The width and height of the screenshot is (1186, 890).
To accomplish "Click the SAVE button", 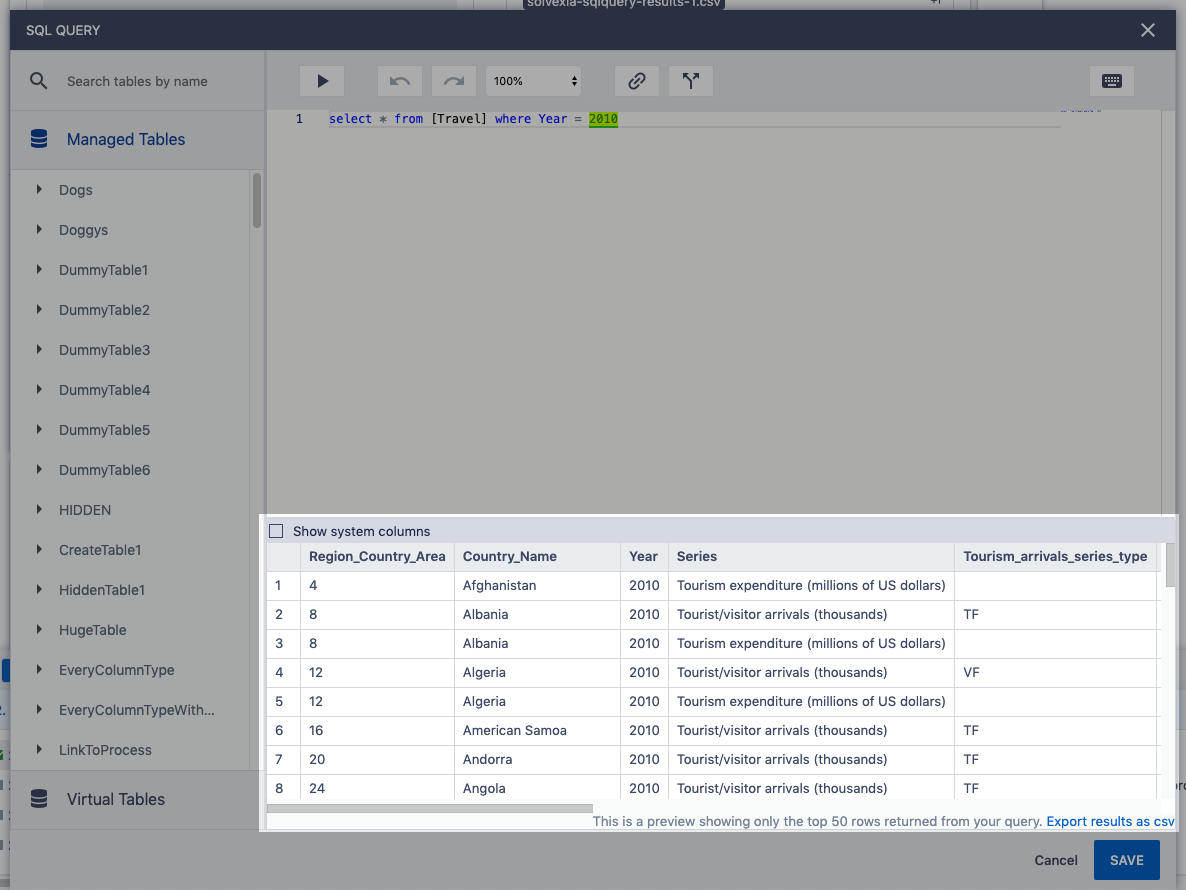I will [1126, 860].
